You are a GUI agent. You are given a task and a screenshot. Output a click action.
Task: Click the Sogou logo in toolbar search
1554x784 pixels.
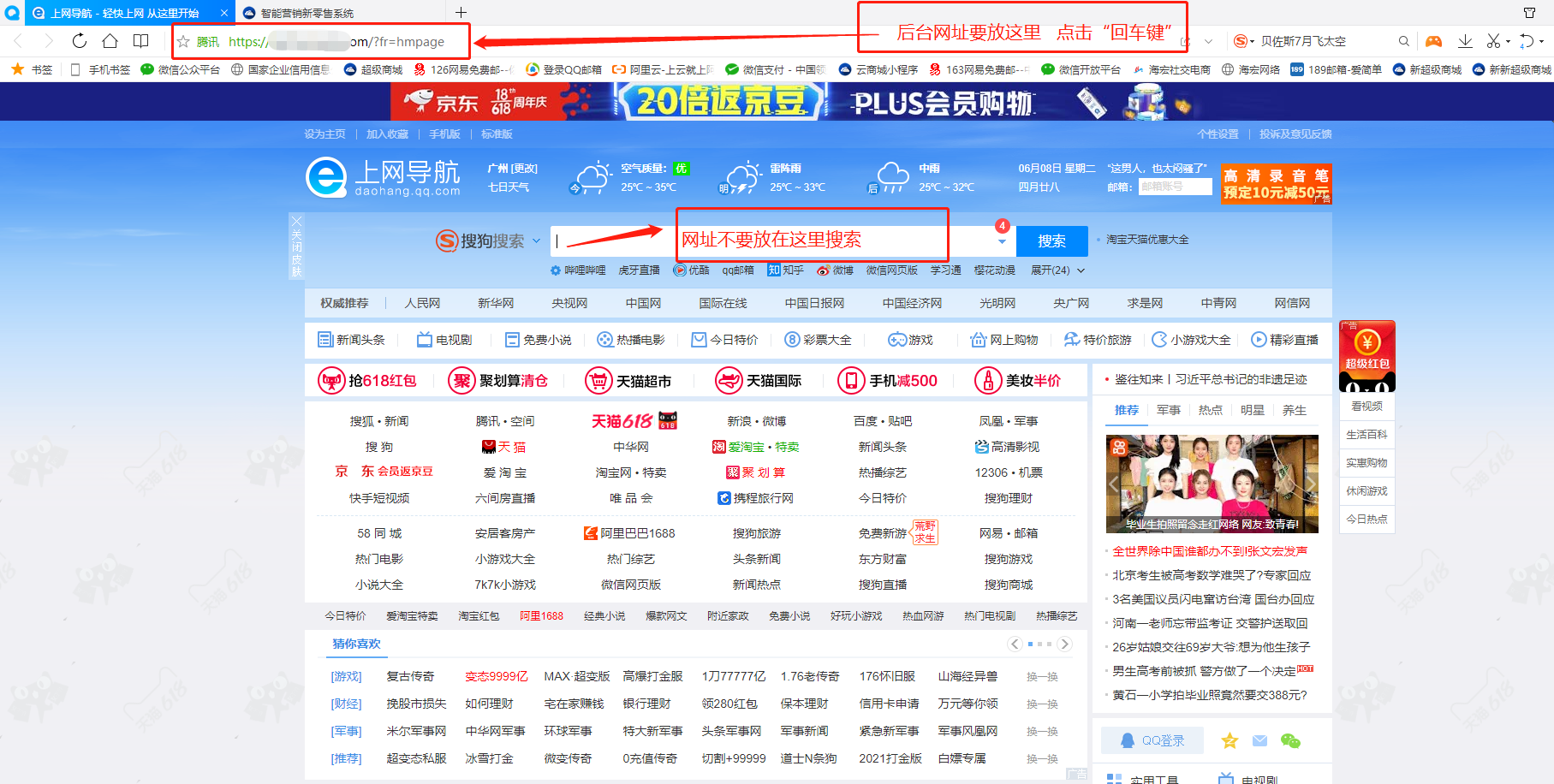coord(1241,41)
